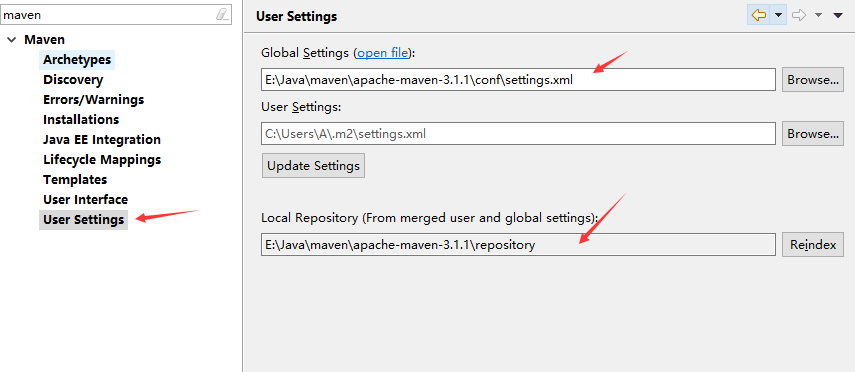The image size is (855, 372).
Task: Click the forward navigation arrow icon
Action: tap(799, 15)
